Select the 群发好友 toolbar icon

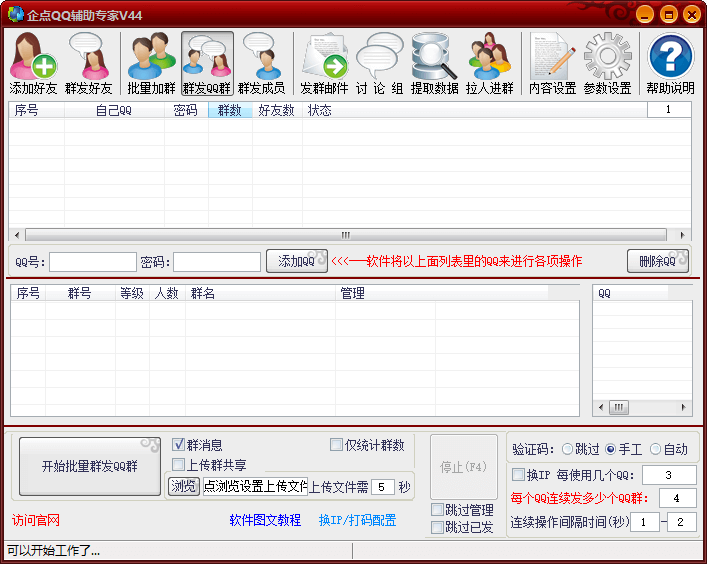point(88,63)
